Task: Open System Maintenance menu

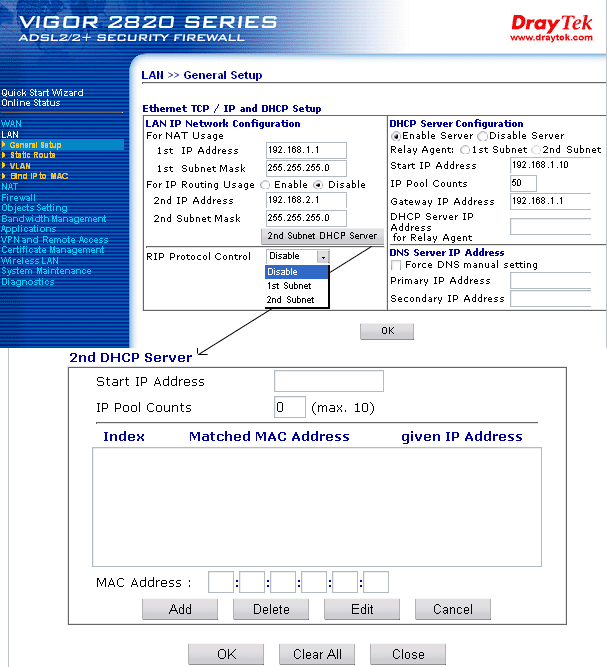Action: coord(46,271)
